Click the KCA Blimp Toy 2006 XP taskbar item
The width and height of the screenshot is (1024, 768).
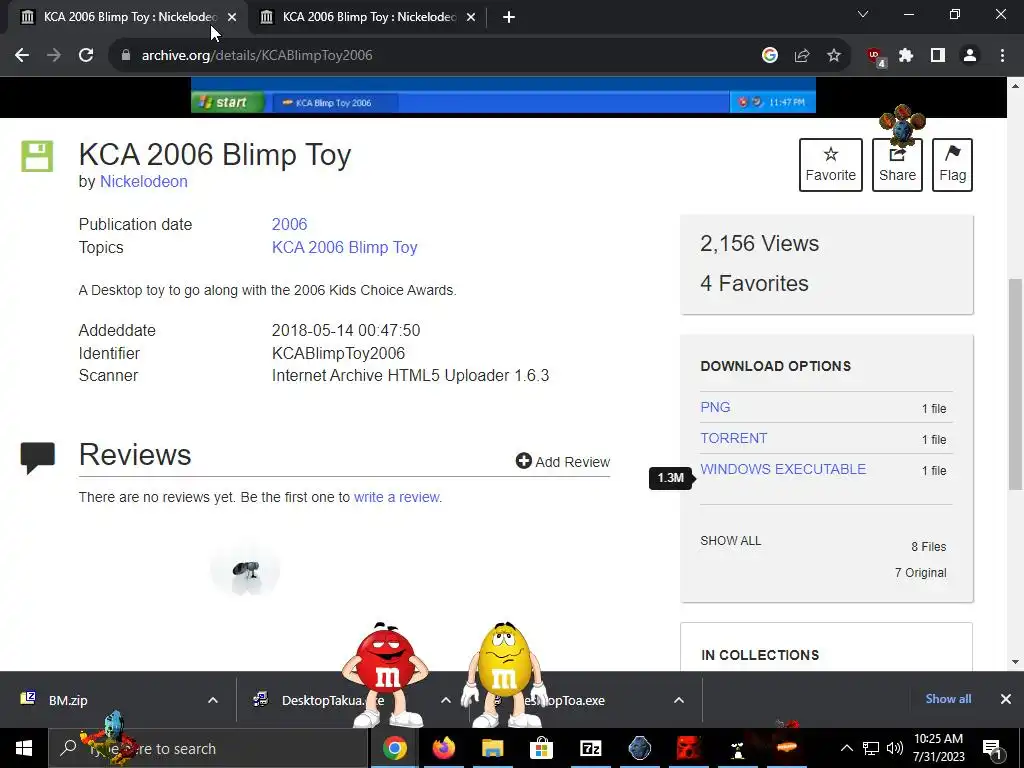[334, 103]
